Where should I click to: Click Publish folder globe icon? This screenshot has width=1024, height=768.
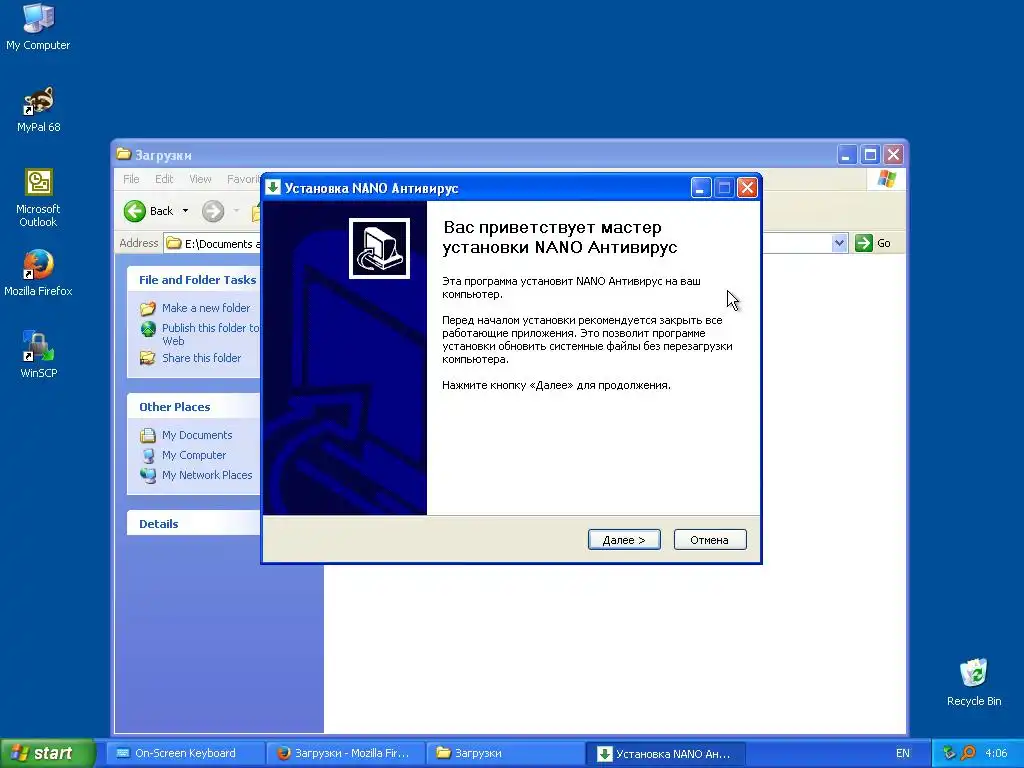pyautogui.click(x=148, y=328)
